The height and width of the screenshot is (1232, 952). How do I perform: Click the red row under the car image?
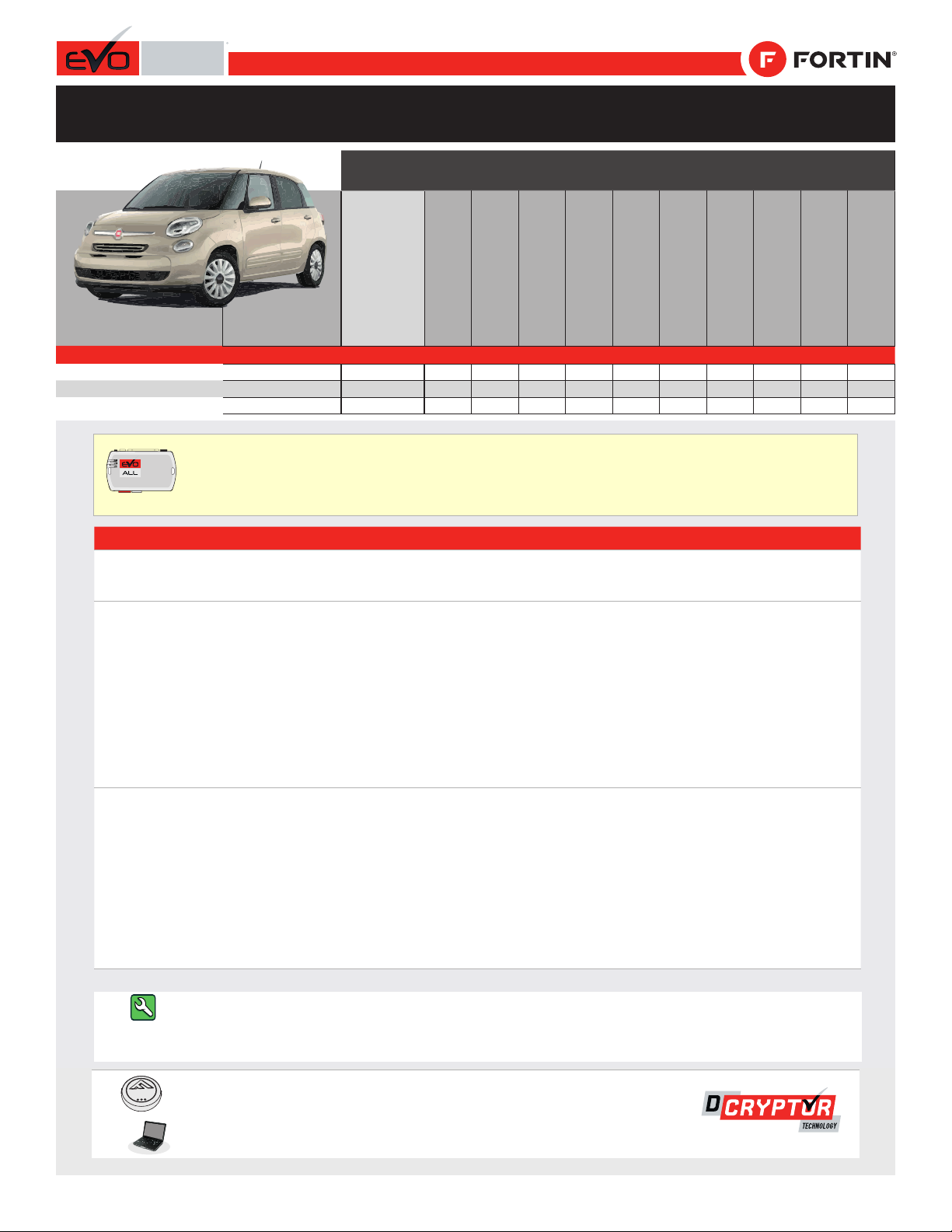(476, 355)
